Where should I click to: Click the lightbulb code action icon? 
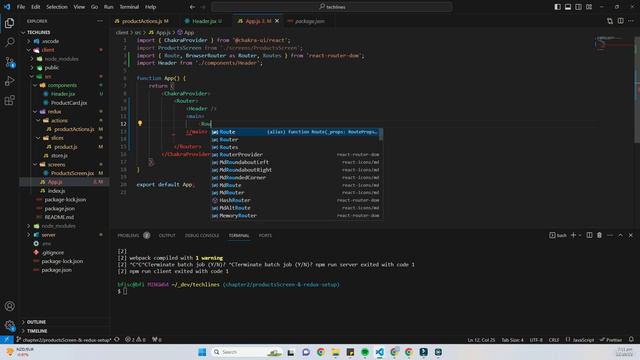140,123
